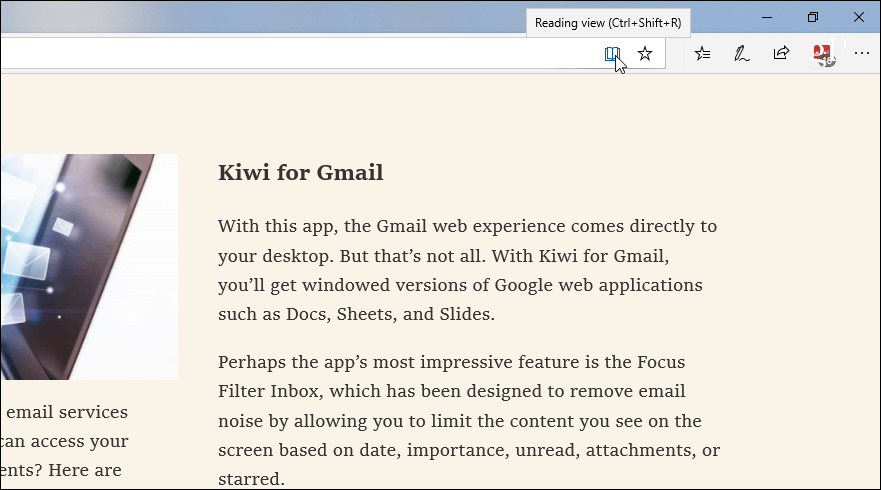Click the "email services" text under the image
881x490 pixels.
(67, 412)
